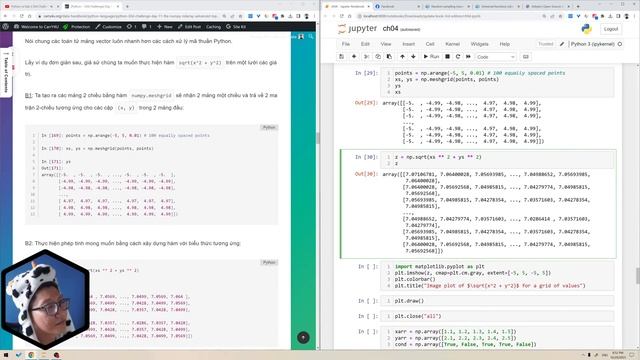
Task: Cut selected cells with scissors icon
Action: pos(367,57)
